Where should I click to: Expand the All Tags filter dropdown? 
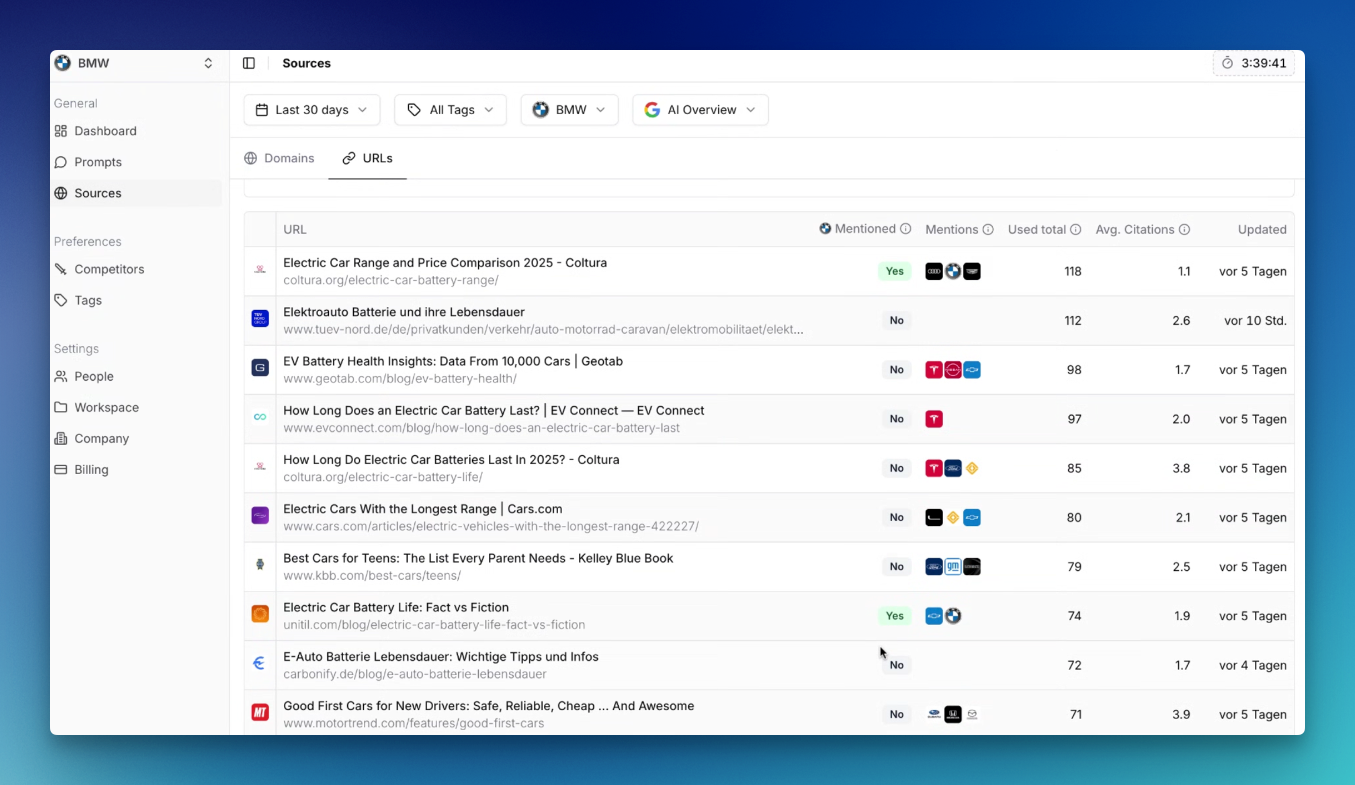451,110
